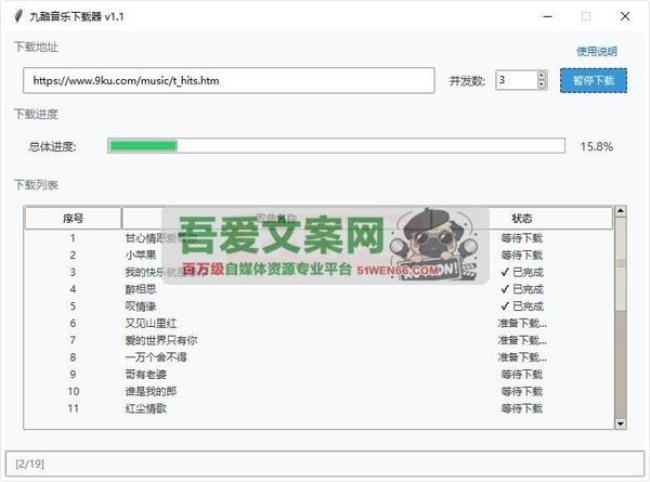This screenshot has width=650, height=482.
Task: Click the overall progress bar
Action: 336,146
